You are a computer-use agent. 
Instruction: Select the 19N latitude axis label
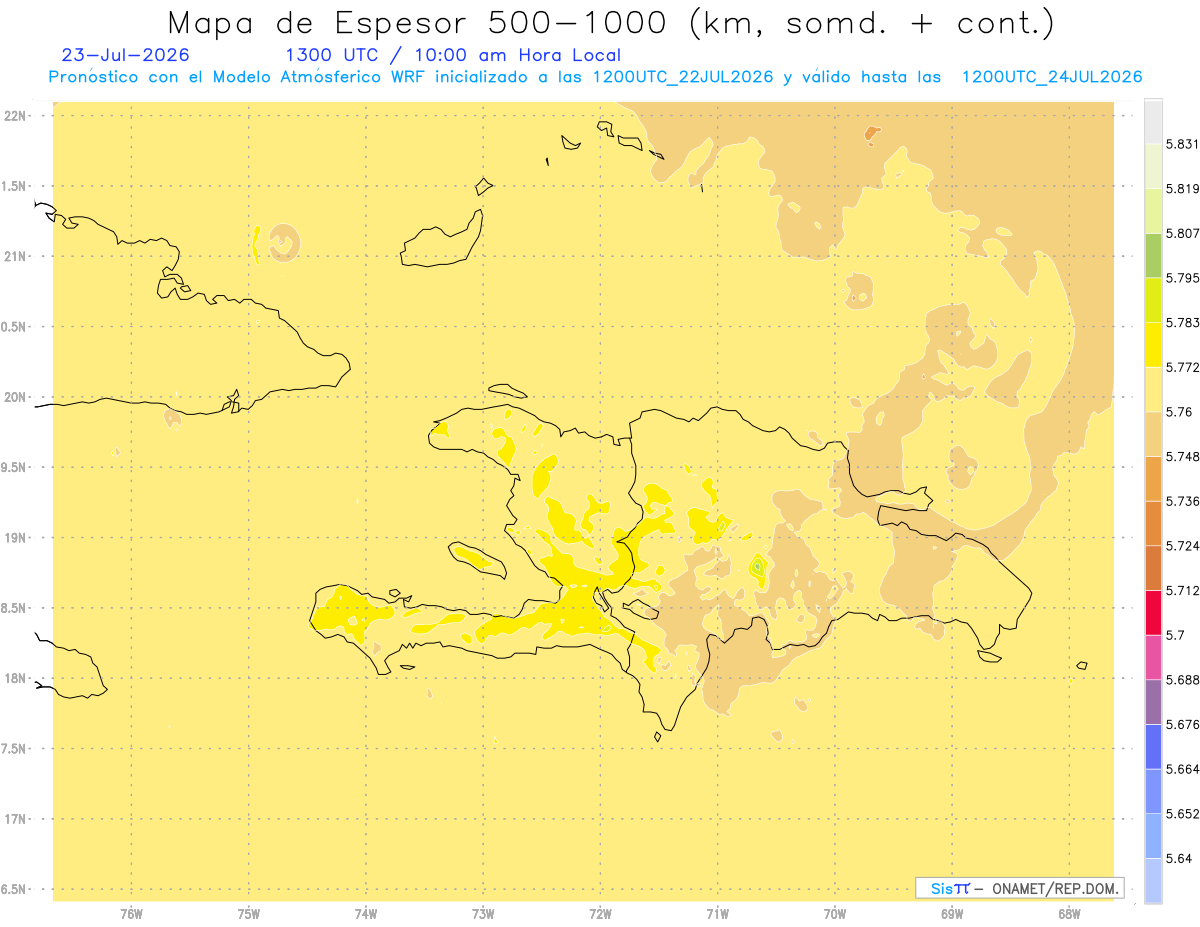coord(13,537)
